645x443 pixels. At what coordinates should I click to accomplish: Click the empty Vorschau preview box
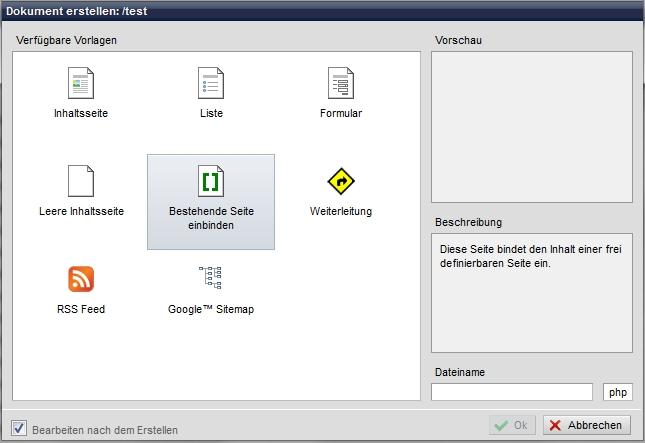point(531,127)
